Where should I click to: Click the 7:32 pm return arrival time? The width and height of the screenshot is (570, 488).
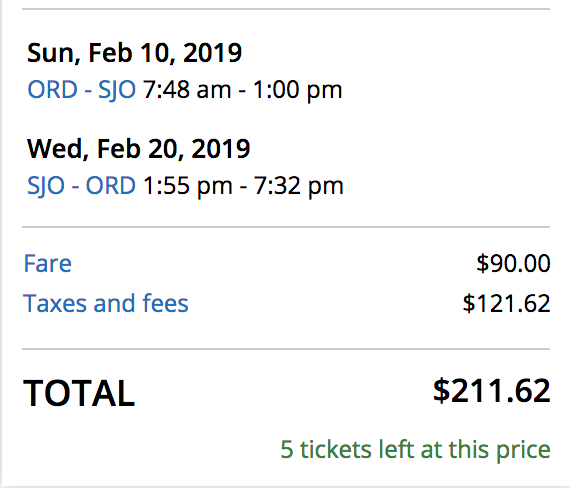(299, 186)
